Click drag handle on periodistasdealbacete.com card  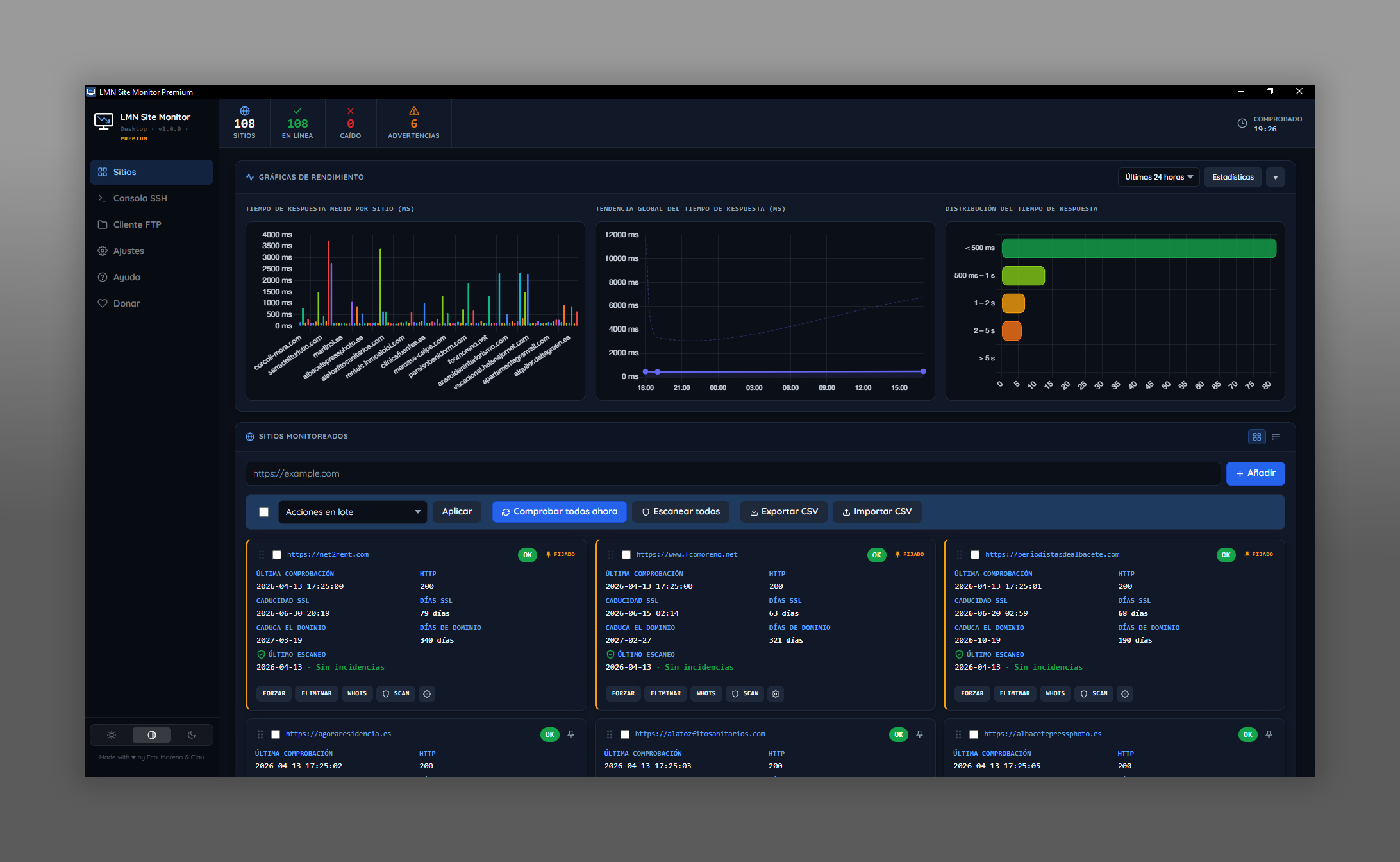[x=959, y=555]
